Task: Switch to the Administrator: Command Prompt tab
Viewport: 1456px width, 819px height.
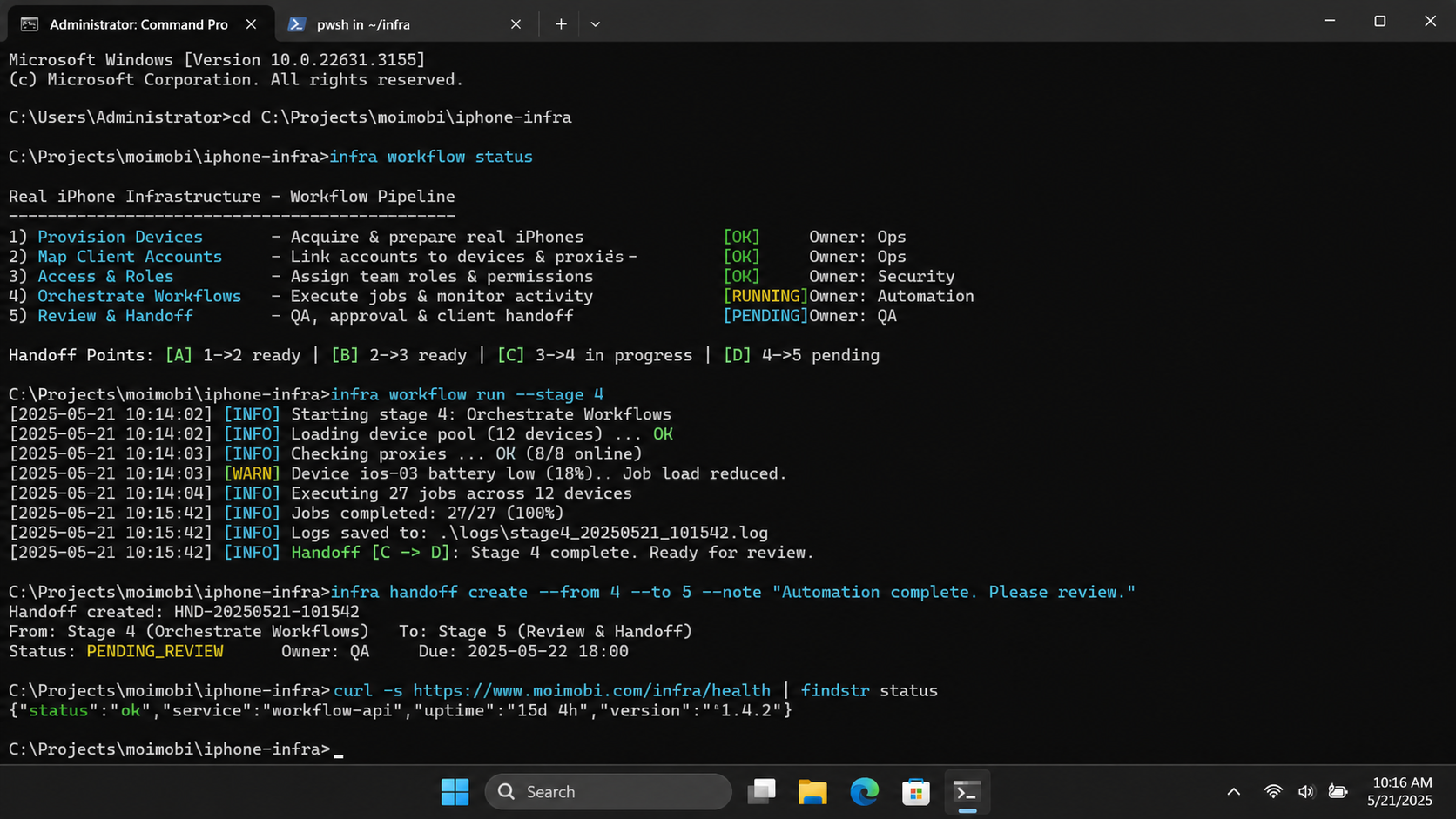Action: coord(139,24)
